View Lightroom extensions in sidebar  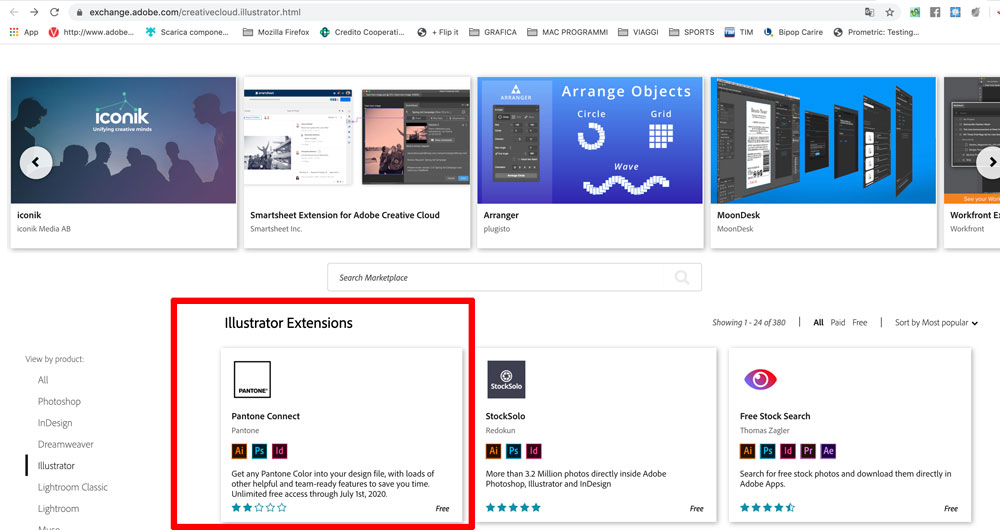click(58, 509)
